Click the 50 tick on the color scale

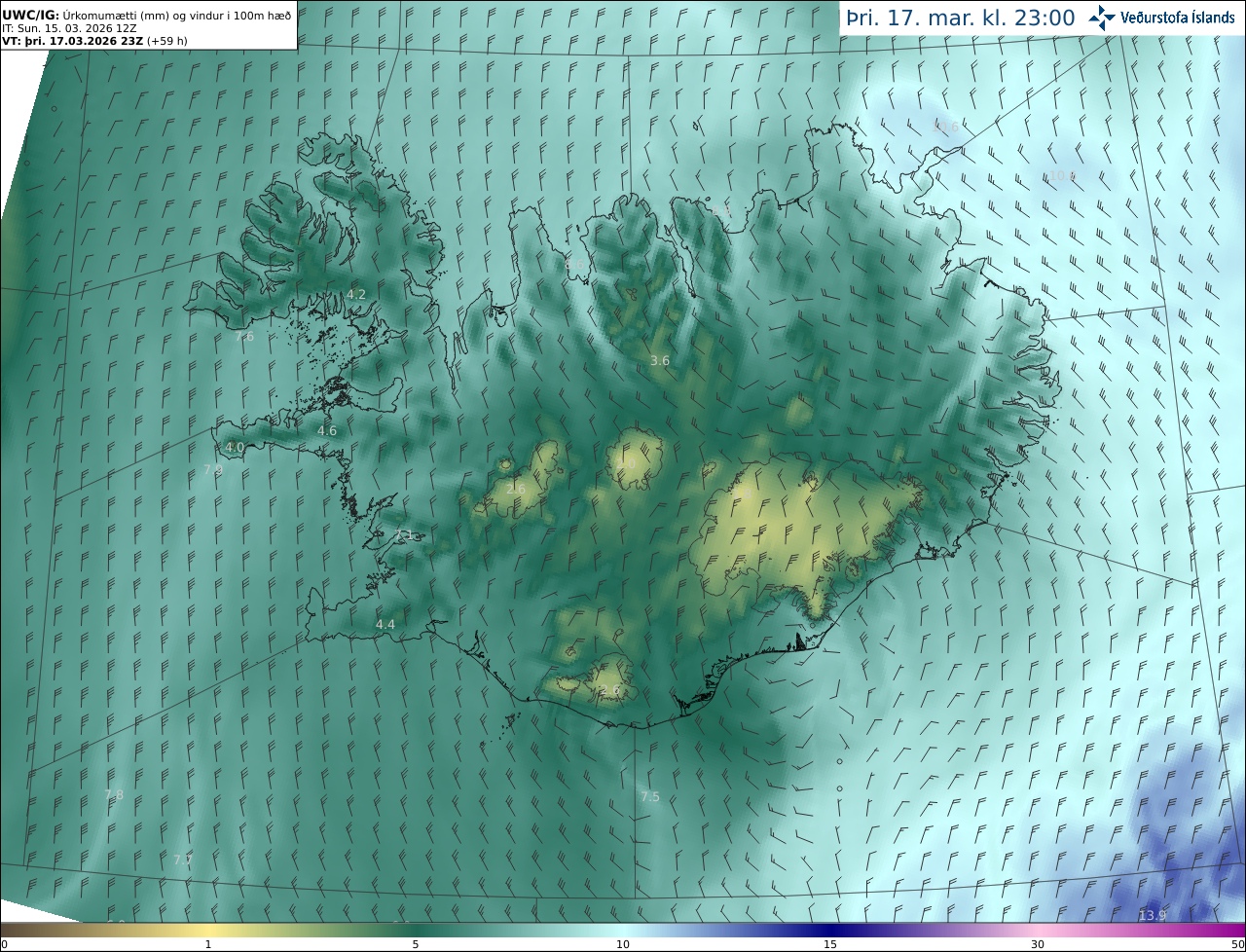[x=1238, y=944]
